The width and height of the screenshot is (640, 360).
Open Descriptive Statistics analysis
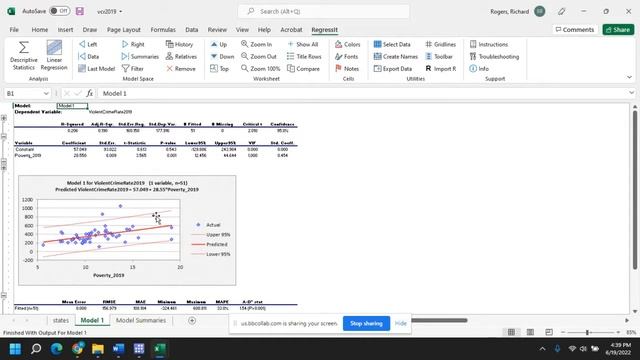click(24, 56)
